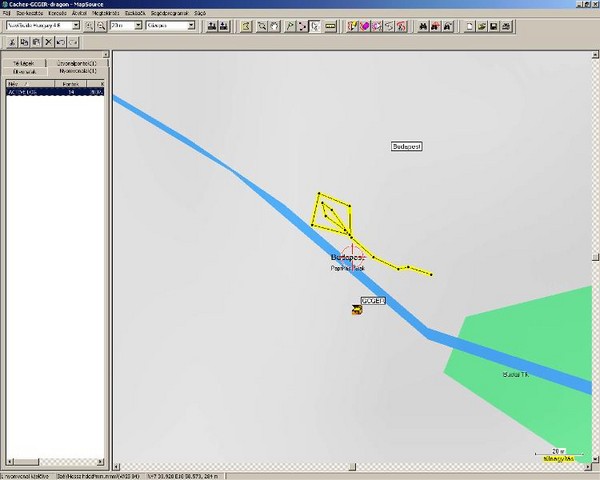Click the GCGEIR geocache waypoint on map
This screenshot has height=480, width=600.
pos(357,311)
